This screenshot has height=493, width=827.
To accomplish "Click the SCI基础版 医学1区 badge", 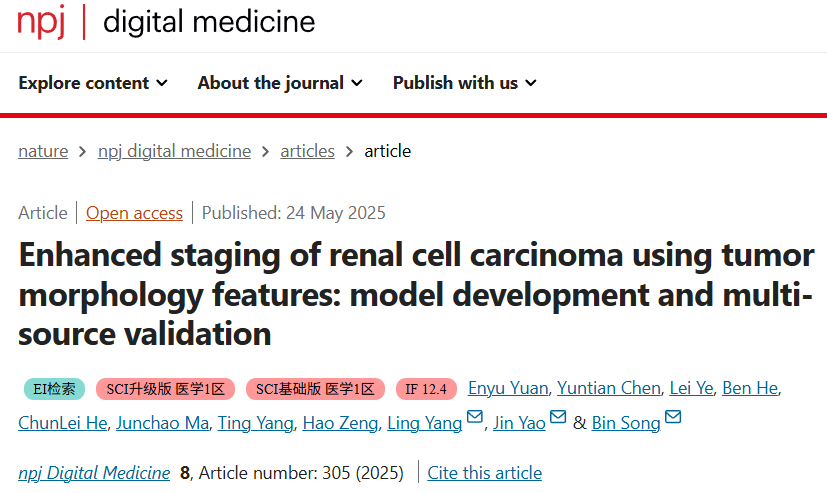I will click(x=315, y=389).
